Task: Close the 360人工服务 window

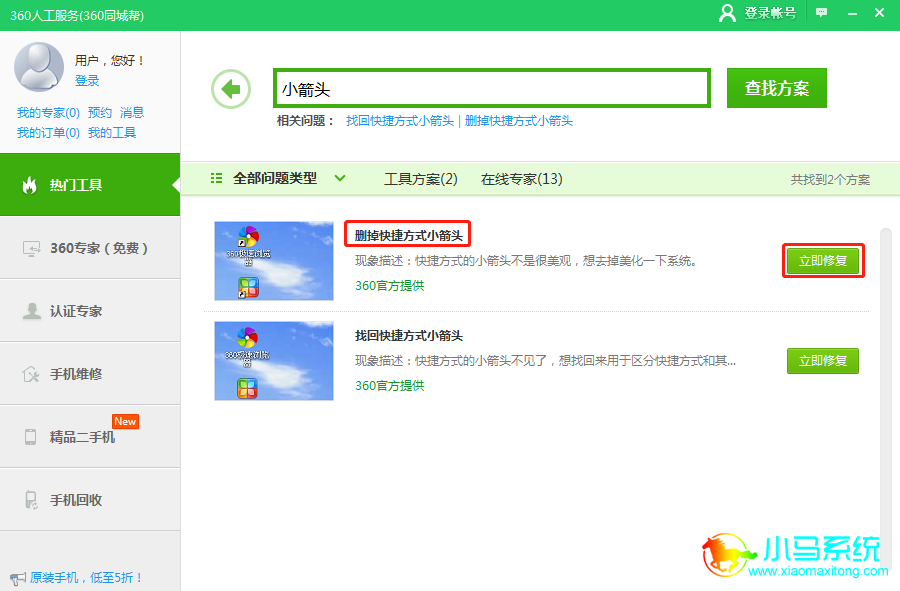Action: click(879, 12)
